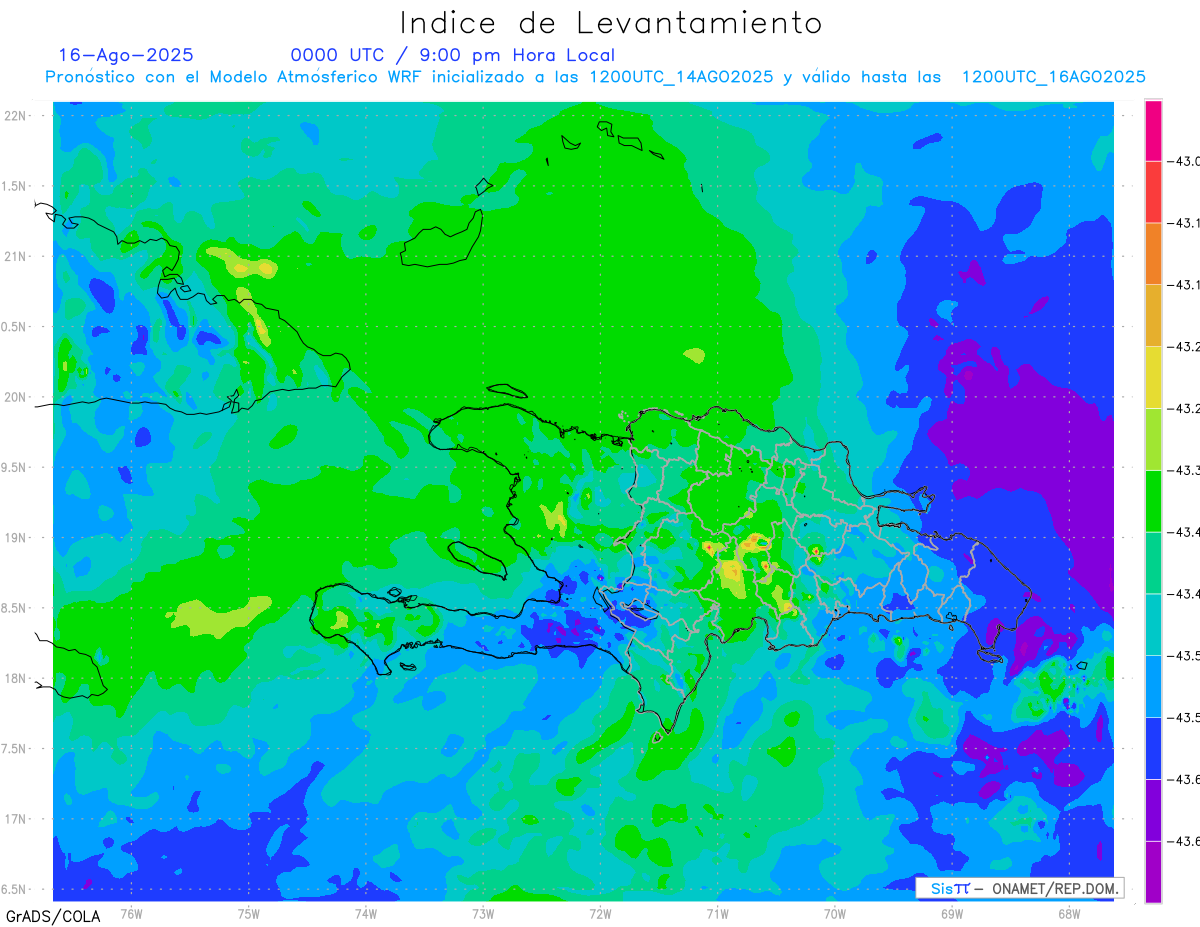Click the '75W' longitude label
Viewport: 1200px width, 927px height.
pyautogui.click(x=249, y=913)
